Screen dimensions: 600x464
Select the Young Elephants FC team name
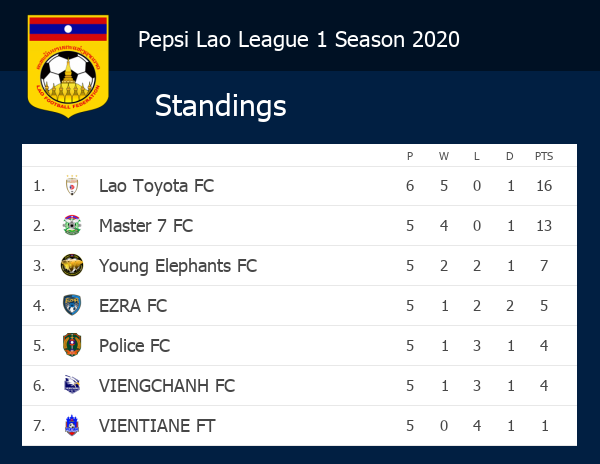point(178,266)
